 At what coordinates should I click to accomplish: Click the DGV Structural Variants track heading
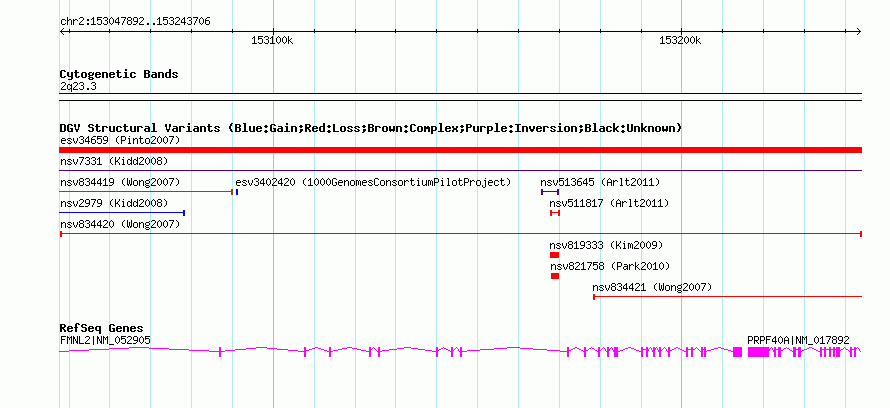coord(371,128)
